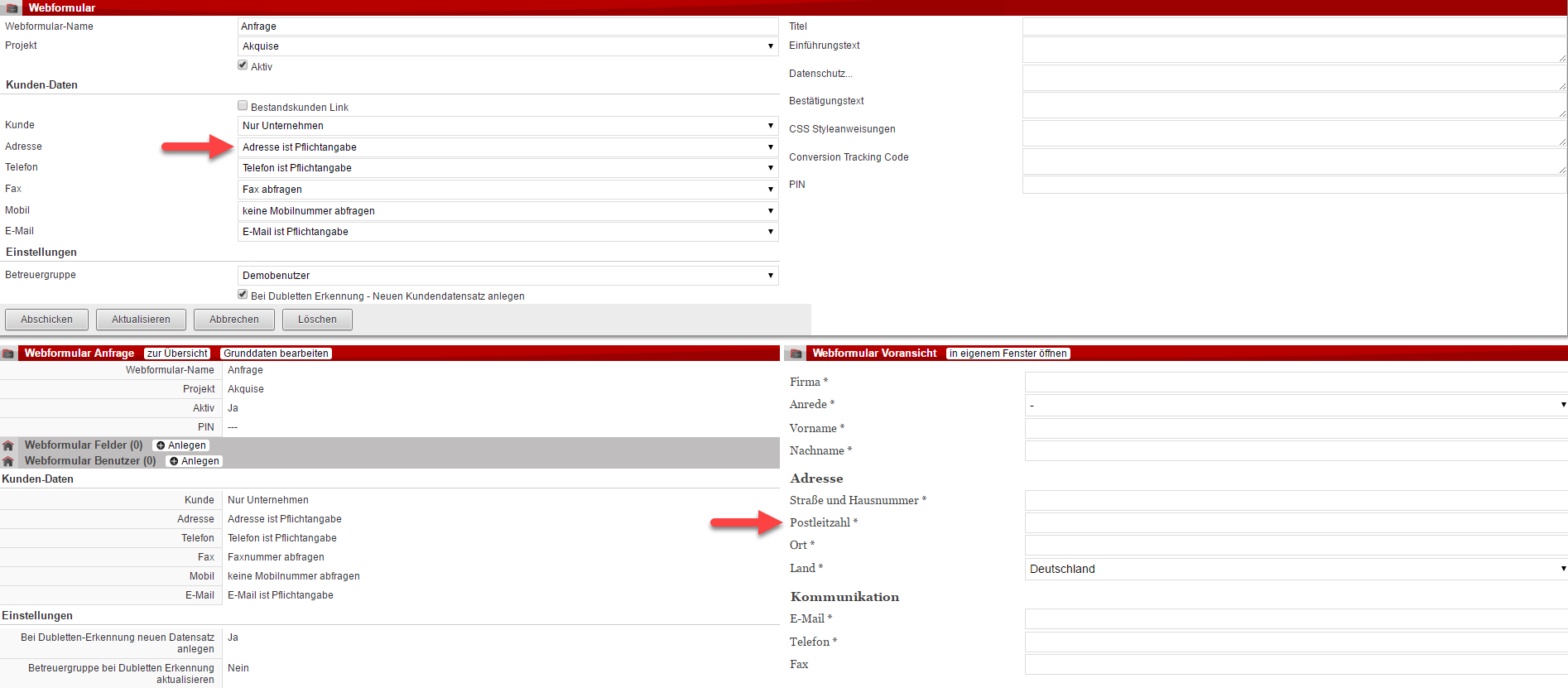1568x688 pixels.
Task: Click the Projekt value Akquise in details
Action: [246, 389]
